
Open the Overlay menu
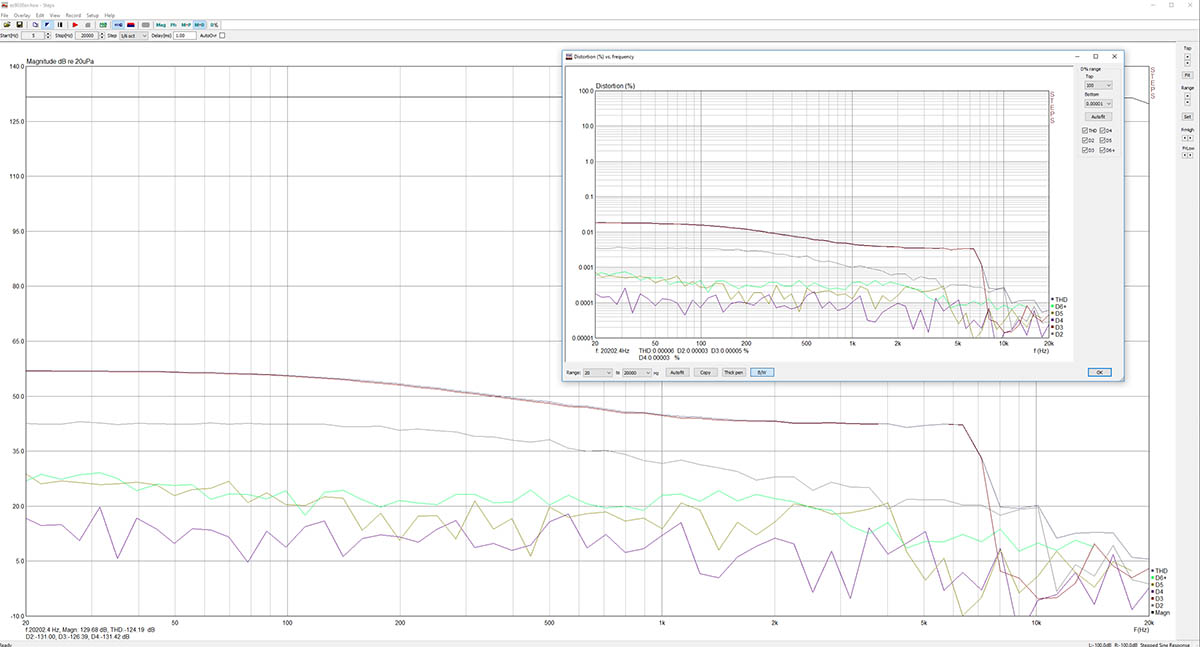point(22,15)
